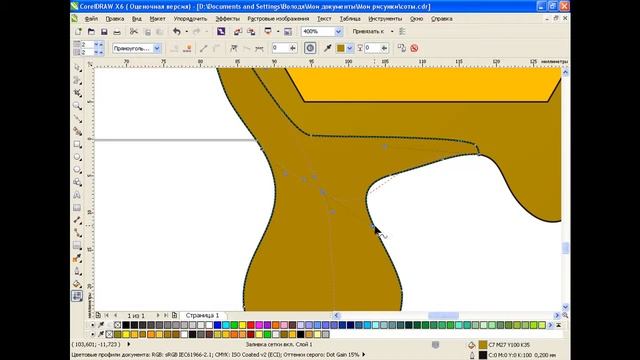Select the Shape edit tool
This screenshot has height=360, width=640.
77,81
